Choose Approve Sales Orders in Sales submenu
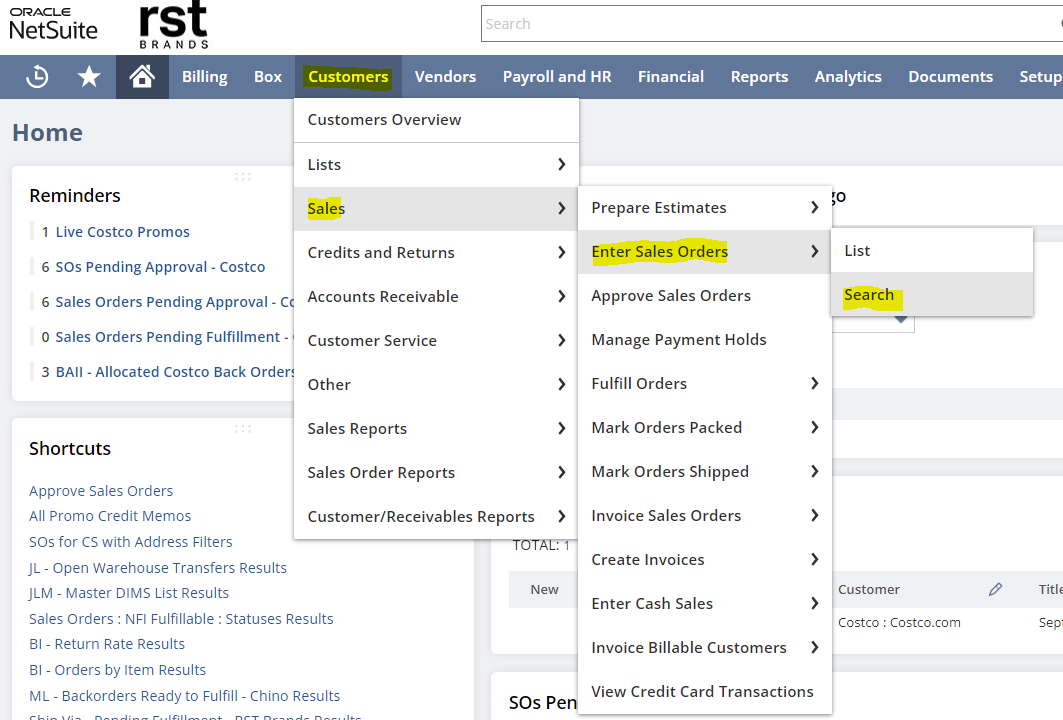 coord(705,296)
